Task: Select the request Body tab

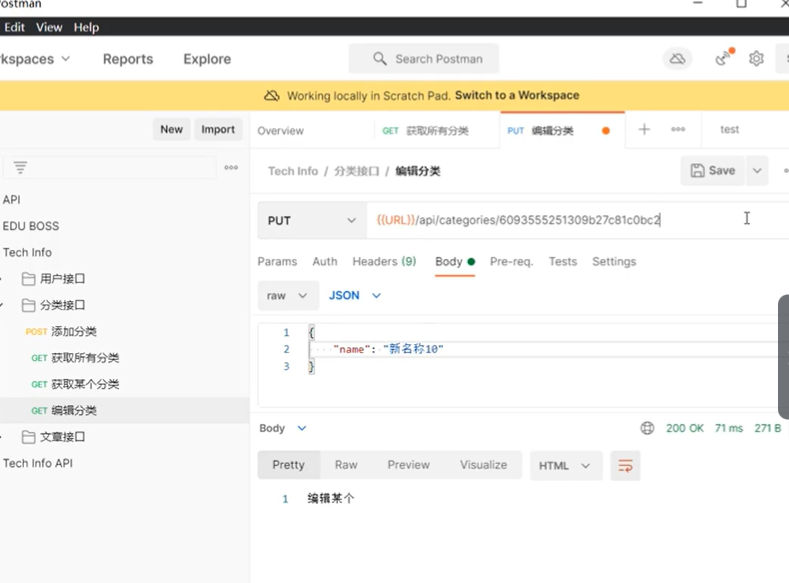Action: [x=455, y=262]
